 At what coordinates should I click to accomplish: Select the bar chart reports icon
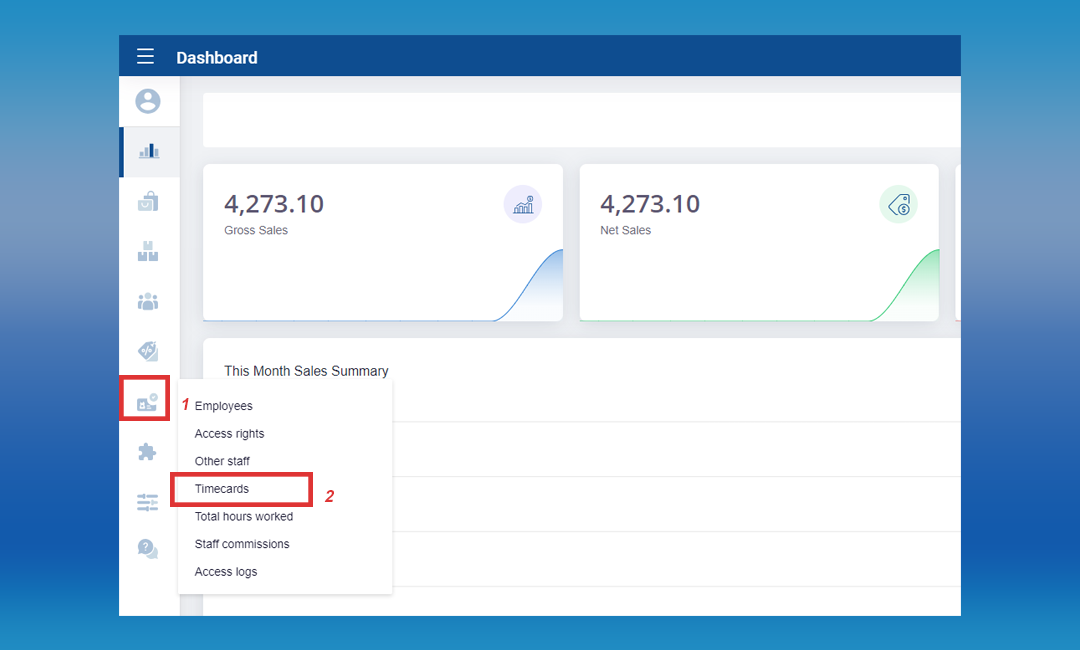(148, 151)
